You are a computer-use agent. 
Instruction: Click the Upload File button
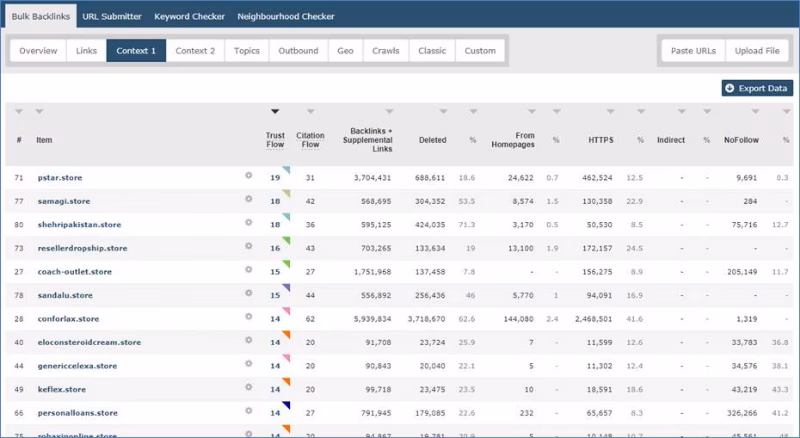click(x=758, y=50)
